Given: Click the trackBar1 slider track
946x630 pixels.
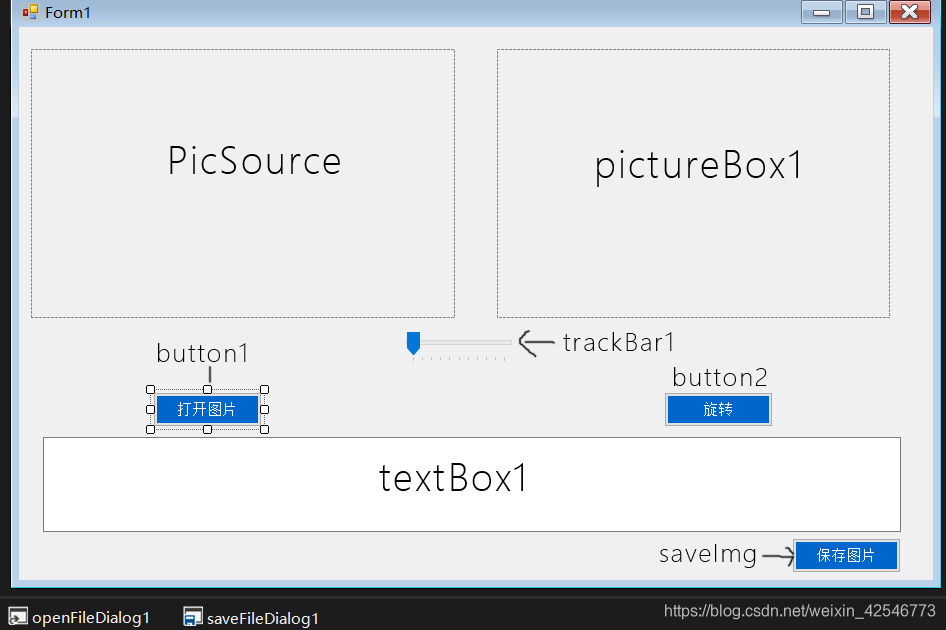Looking at the screenshot, I should point(466,342).
